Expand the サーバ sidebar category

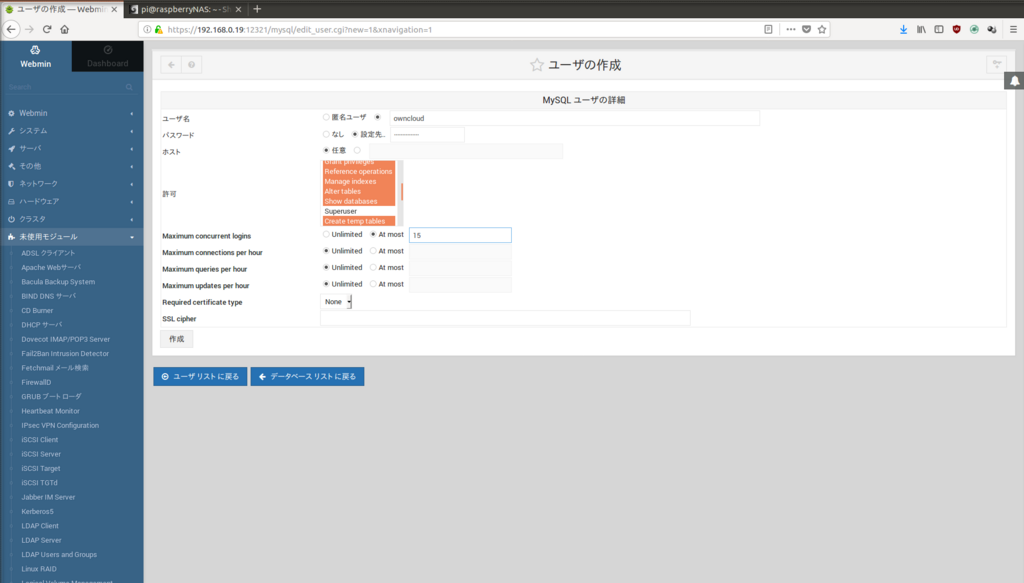click(x=72, y=149)
